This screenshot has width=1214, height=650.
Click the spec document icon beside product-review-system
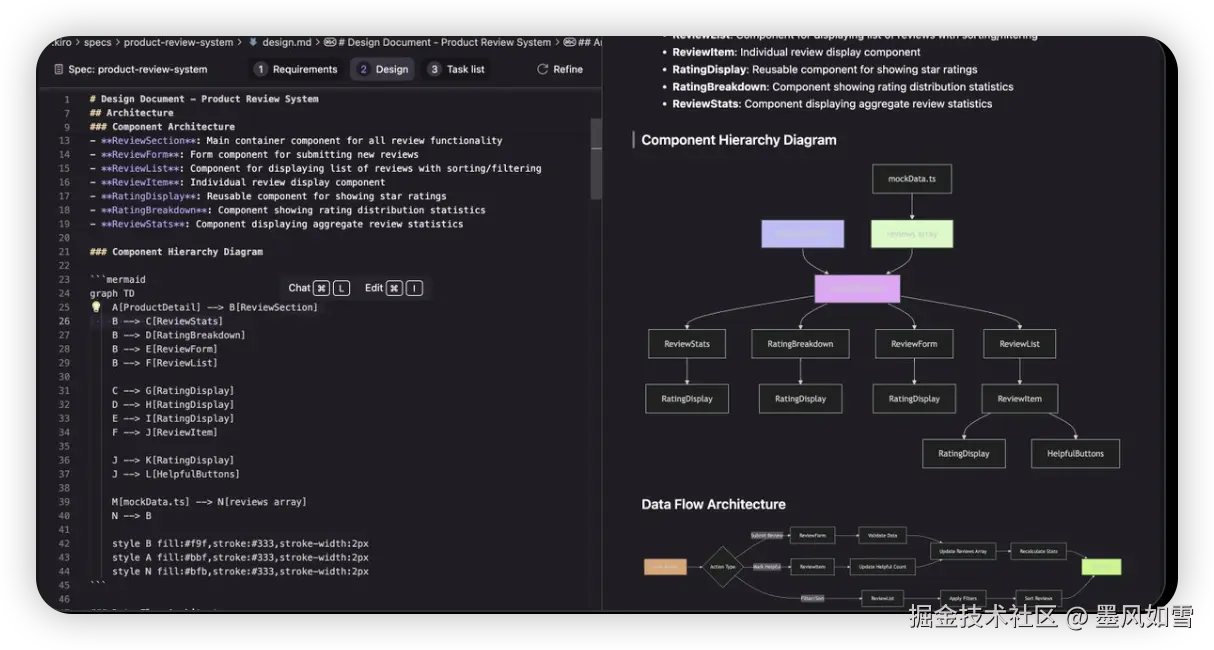[x=57, y=69]
